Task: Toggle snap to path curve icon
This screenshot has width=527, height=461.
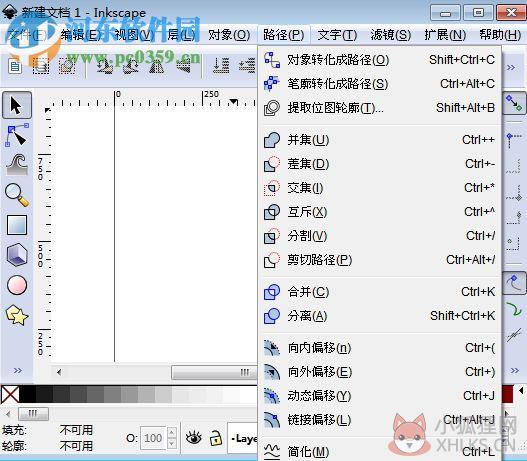Action: 514,284
